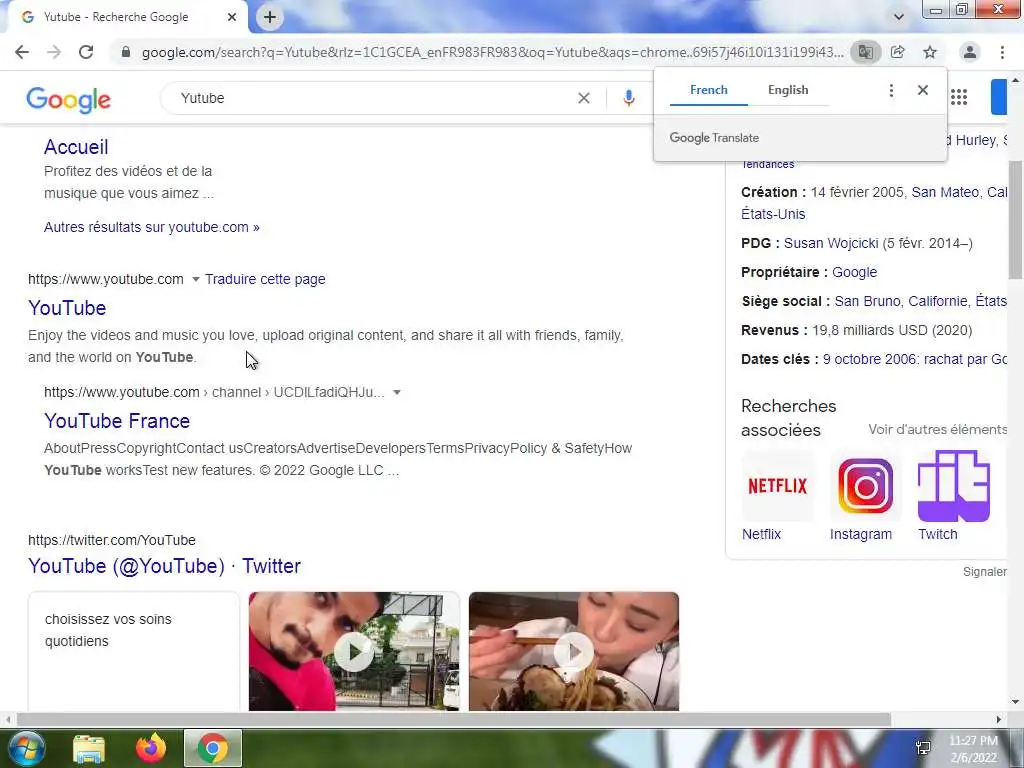The height and width of the screenshot is (768, 1024).
Task: Open the Twitch logo thumbnail
Action: click(x=953, y=486)
